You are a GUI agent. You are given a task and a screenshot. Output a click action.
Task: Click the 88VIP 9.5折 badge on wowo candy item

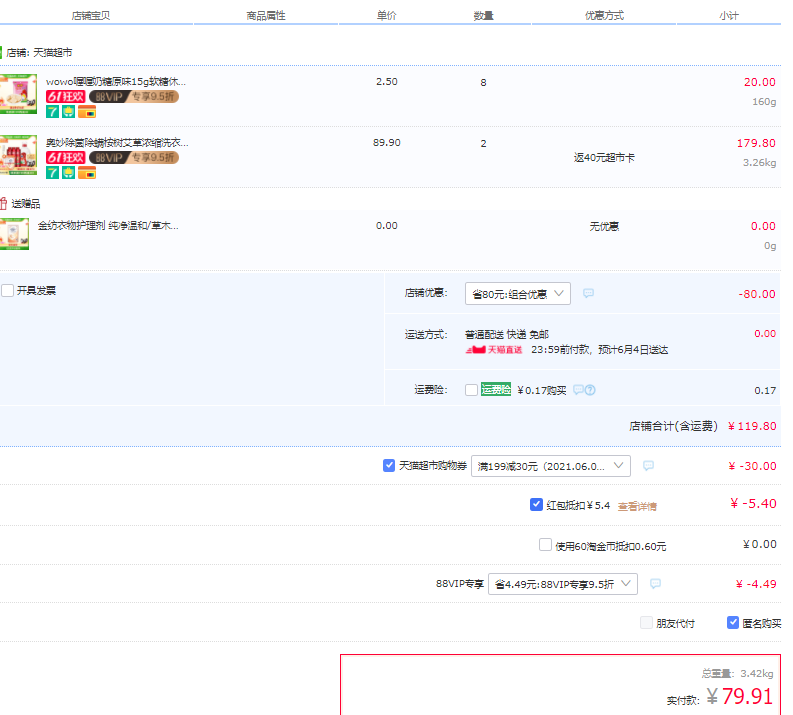pyautogui.click(x=134, y=97)
